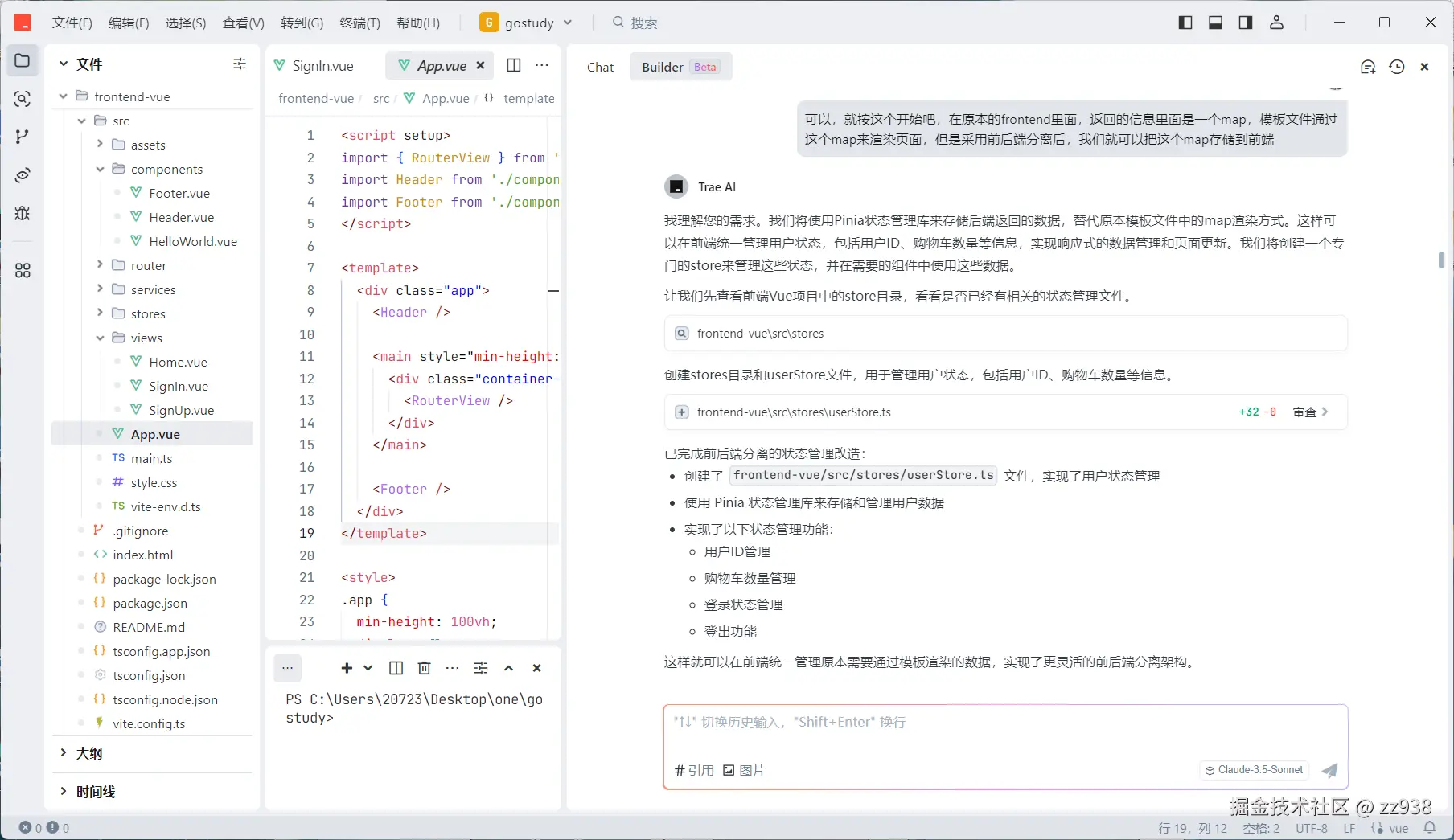Collapse the frontend-vue folder

click(x=64, y=96)
